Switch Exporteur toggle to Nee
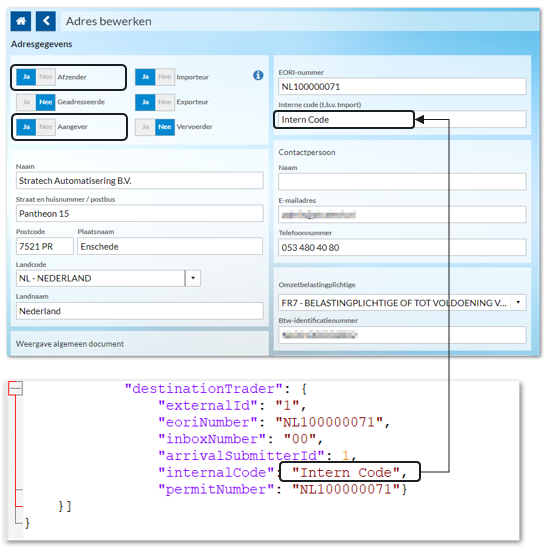Screen dimensions: 556x557 click(165, 102)
